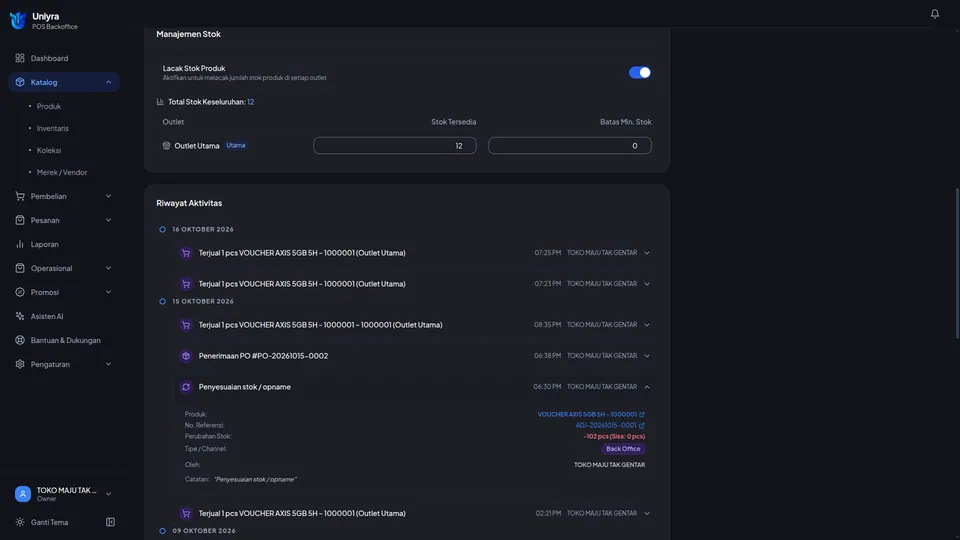Open external link icon beside ADJ-20261015-0001
Screen dimensions: 960x540
[642, 426]
